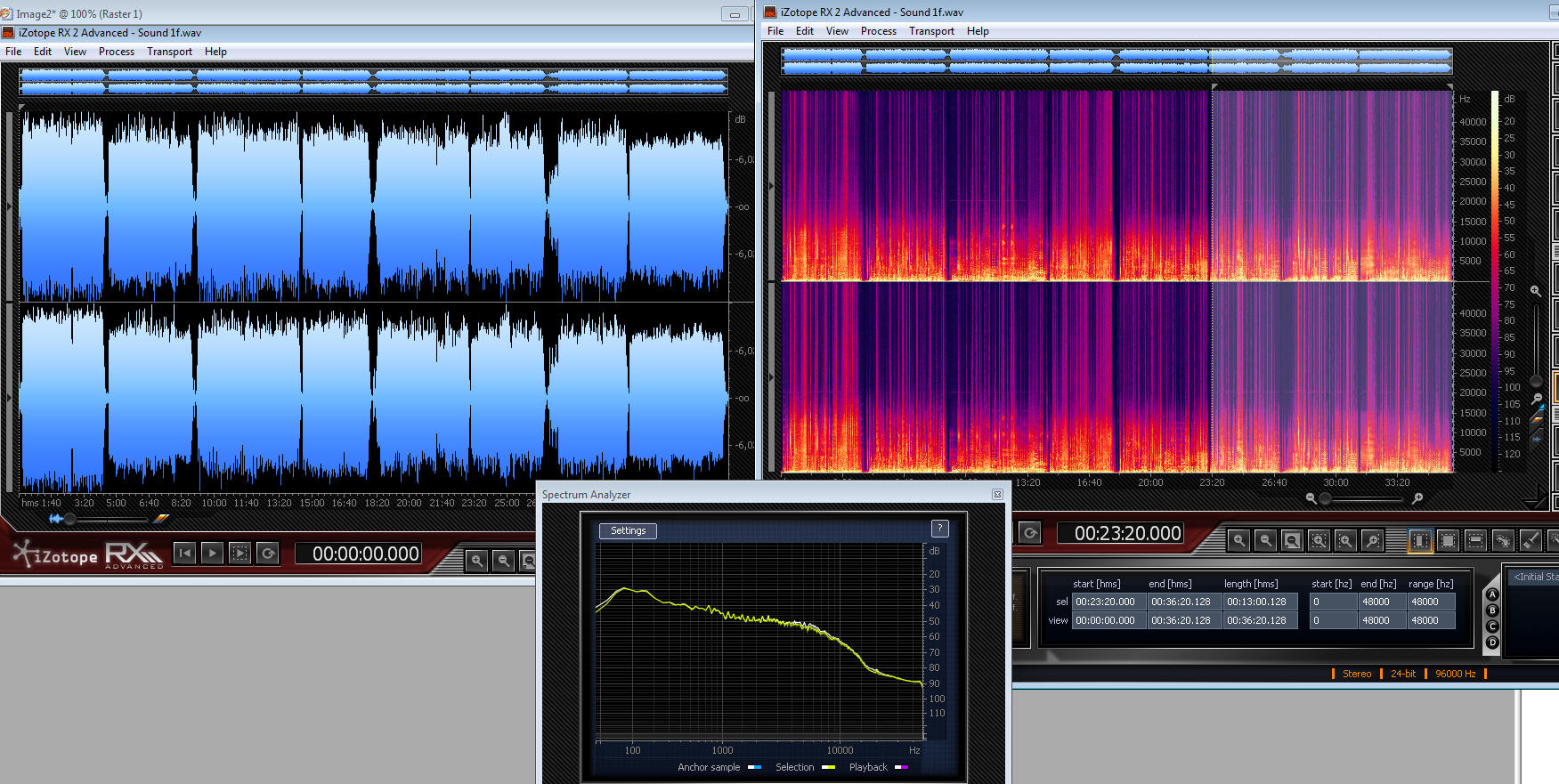Viewport: 1559px width, 784px height.
Task: Click the overview waveform strip in left window
Action: (374, 82)
